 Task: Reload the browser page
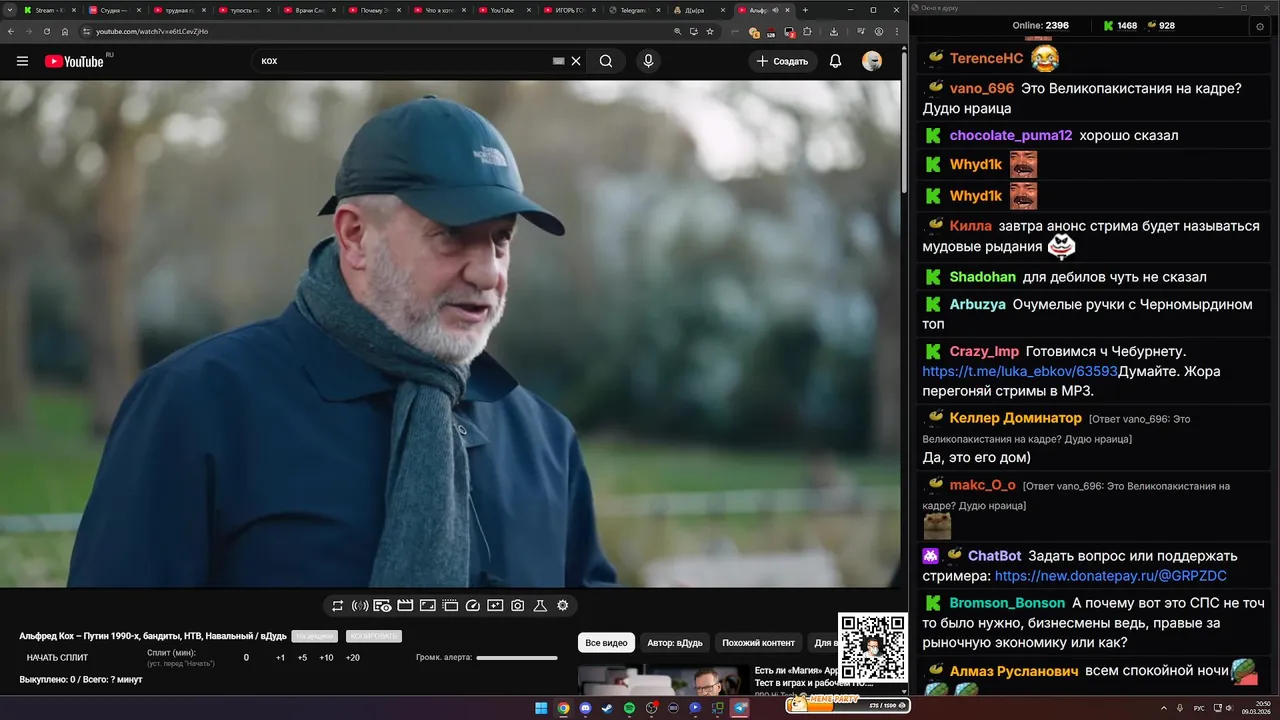[x=46, y=31]
